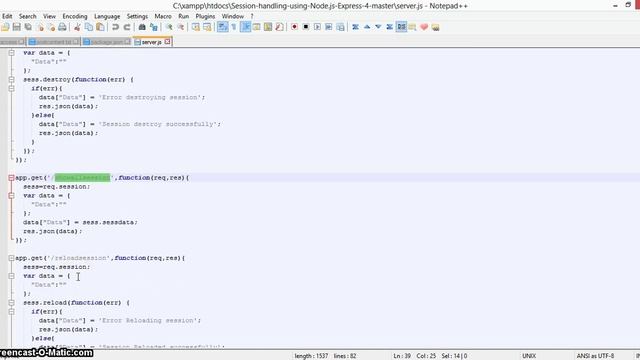Click the ANSI as UTF-8 encoding status
The width and height of the screenshot is (640, 360).
click(x=595, y=356)
